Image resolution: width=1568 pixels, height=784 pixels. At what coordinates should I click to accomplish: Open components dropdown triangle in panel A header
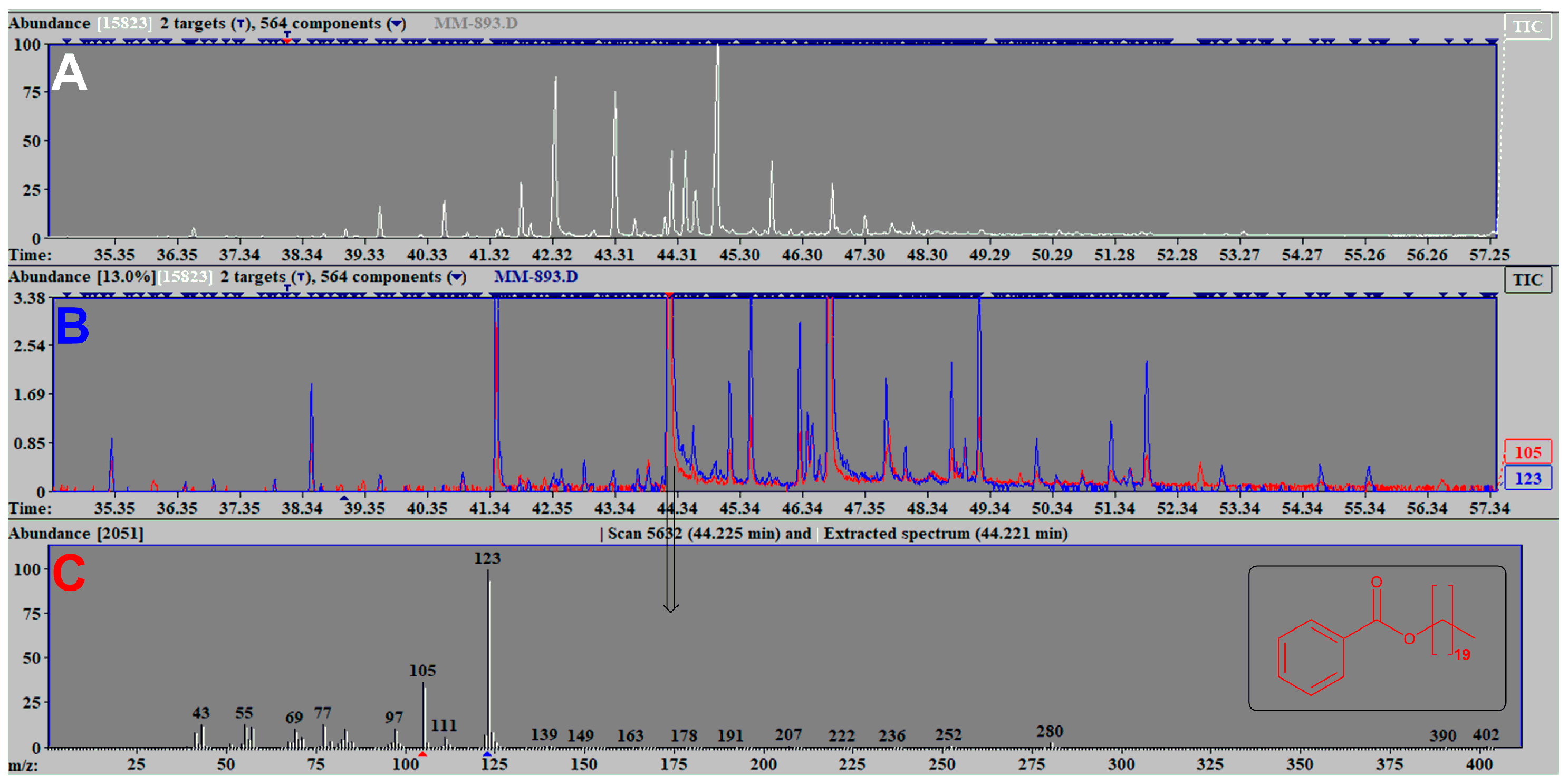[x=396, y=24]
